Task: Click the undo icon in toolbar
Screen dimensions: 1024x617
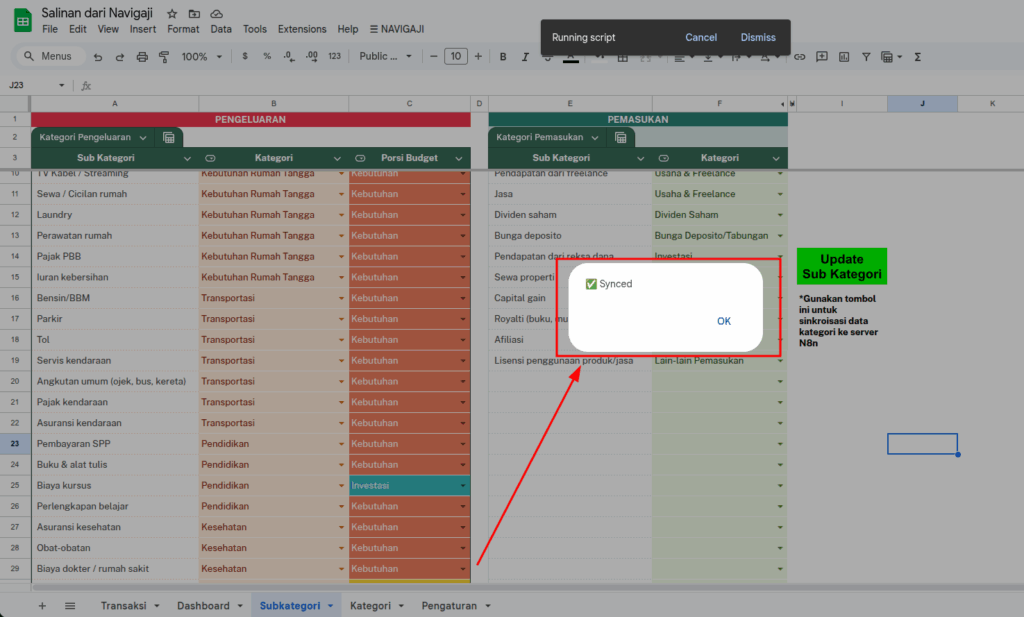Action: click(99, 57)
